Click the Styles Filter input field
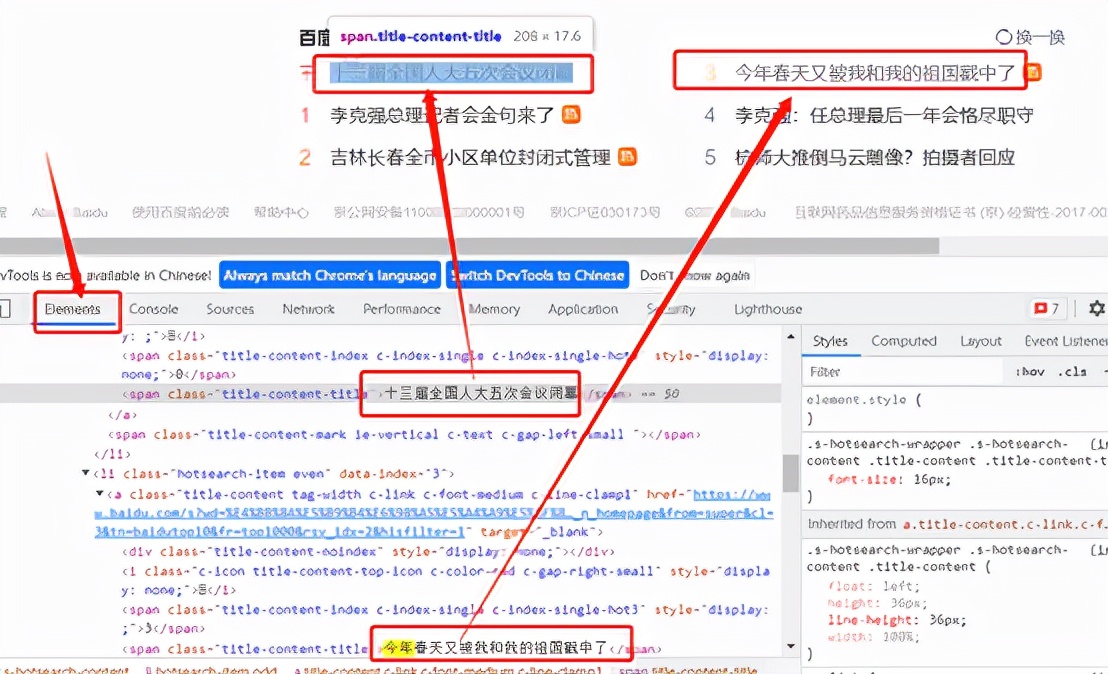This screenshot has height=674, width=1108. tap(903, 372)
